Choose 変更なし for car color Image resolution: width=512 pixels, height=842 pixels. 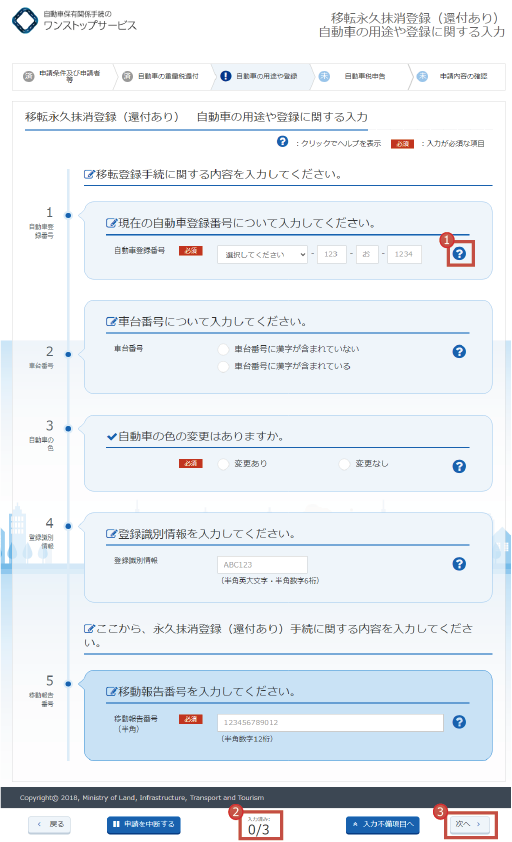coord(344,464)
